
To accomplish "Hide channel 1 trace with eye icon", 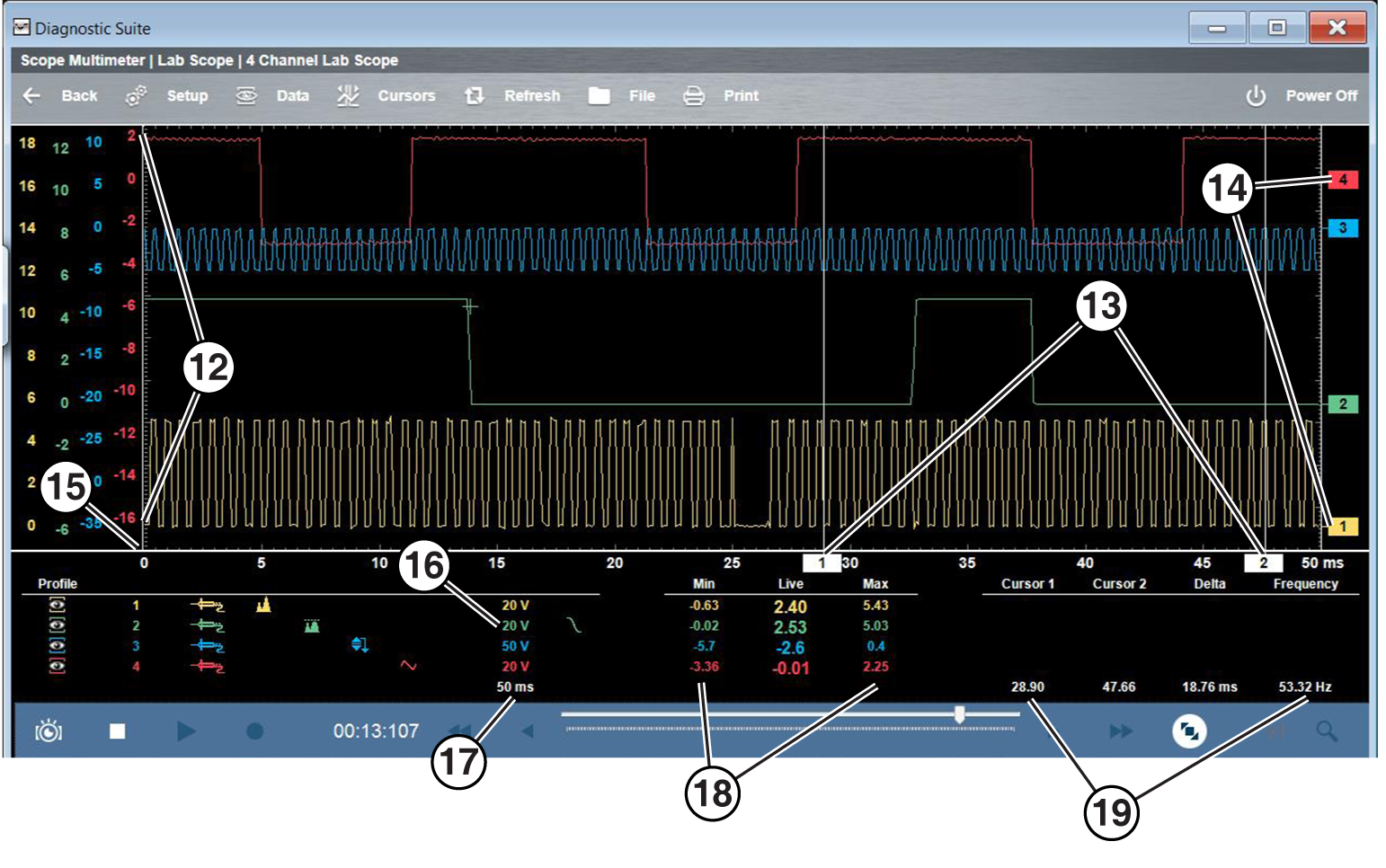I will point(57,606).
